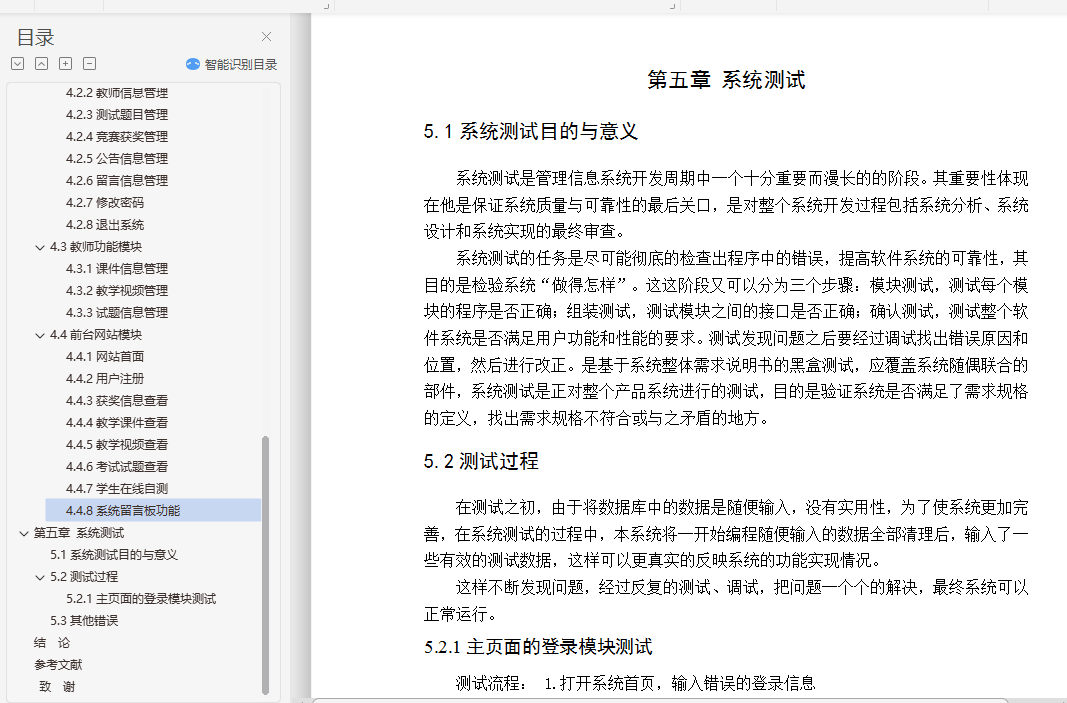Click the plus icon to add heading level
Image resolution: width=1067 pixels, height=703 pixels.
pos(65,63)
